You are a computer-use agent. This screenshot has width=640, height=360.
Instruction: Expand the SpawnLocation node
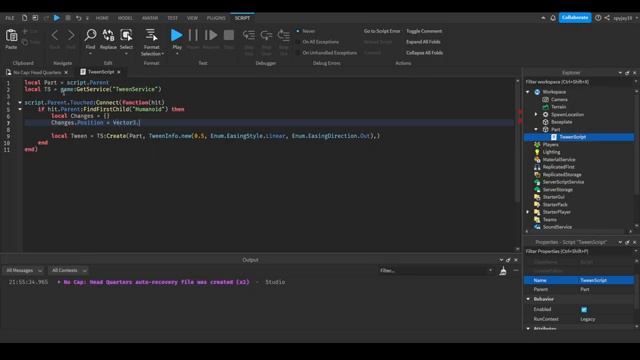(x=536, y=114)
